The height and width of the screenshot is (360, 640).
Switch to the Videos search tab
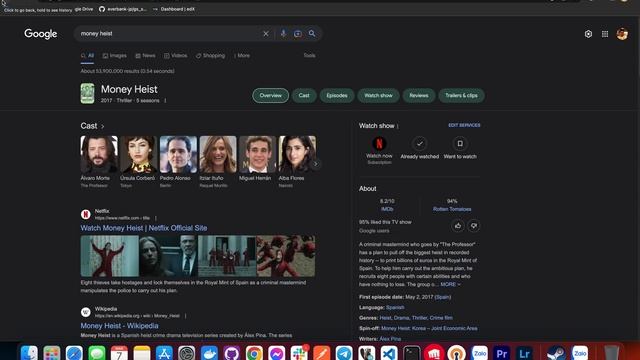pos(176,56)
